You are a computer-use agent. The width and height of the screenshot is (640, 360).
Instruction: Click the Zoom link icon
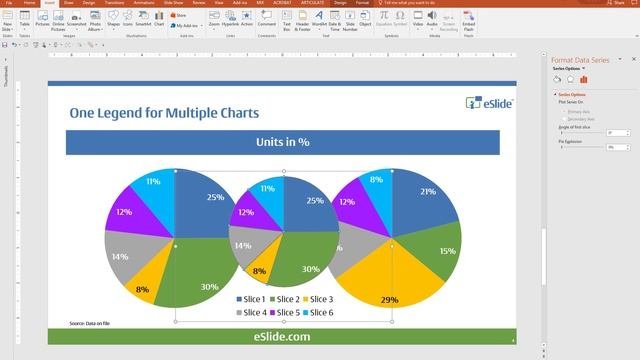click(214, 19)
